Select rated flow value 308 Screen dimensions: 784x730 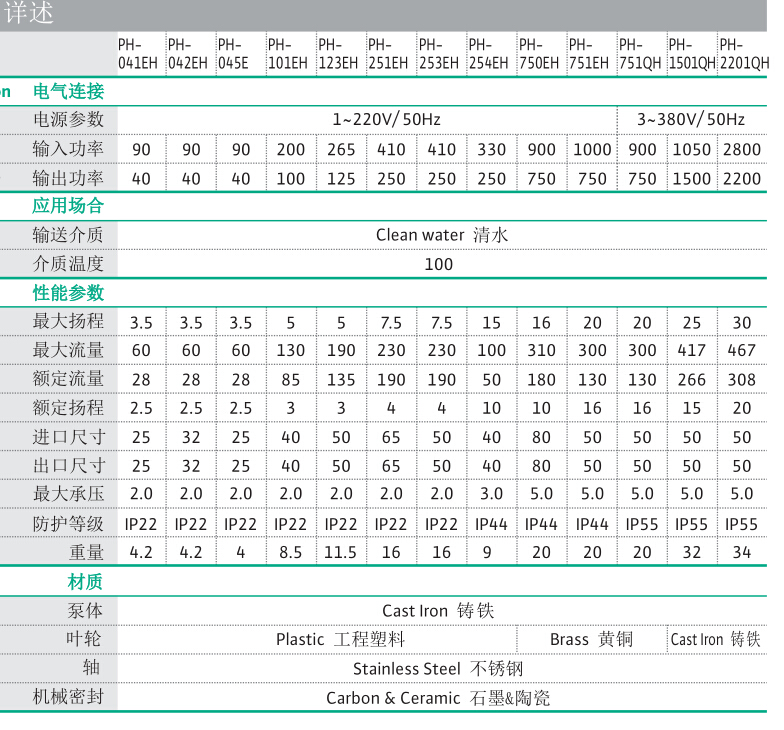(x=742, y=380)
